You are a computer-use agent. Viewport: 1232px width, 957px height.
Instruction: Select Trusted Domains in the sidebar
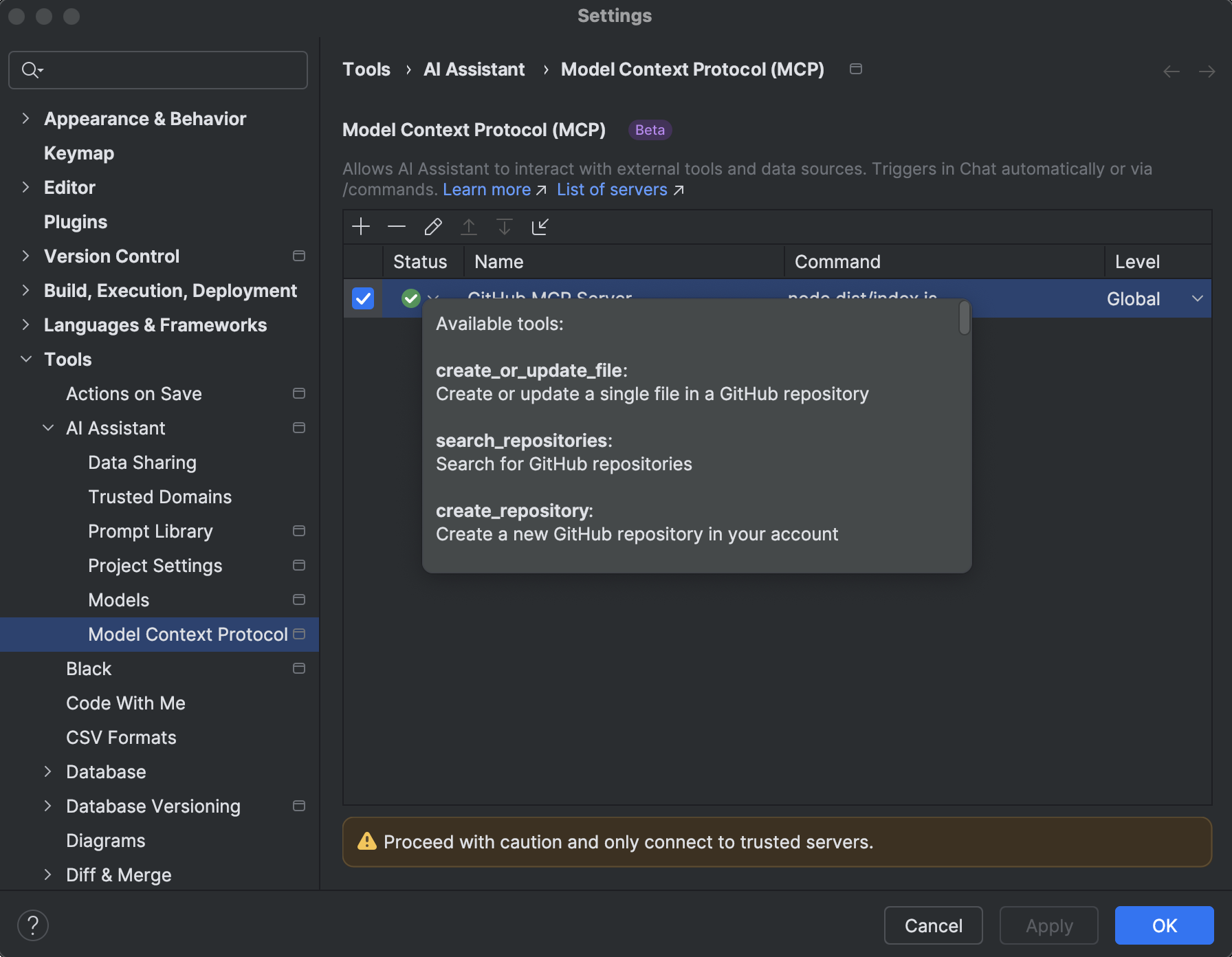pos(159,496)
